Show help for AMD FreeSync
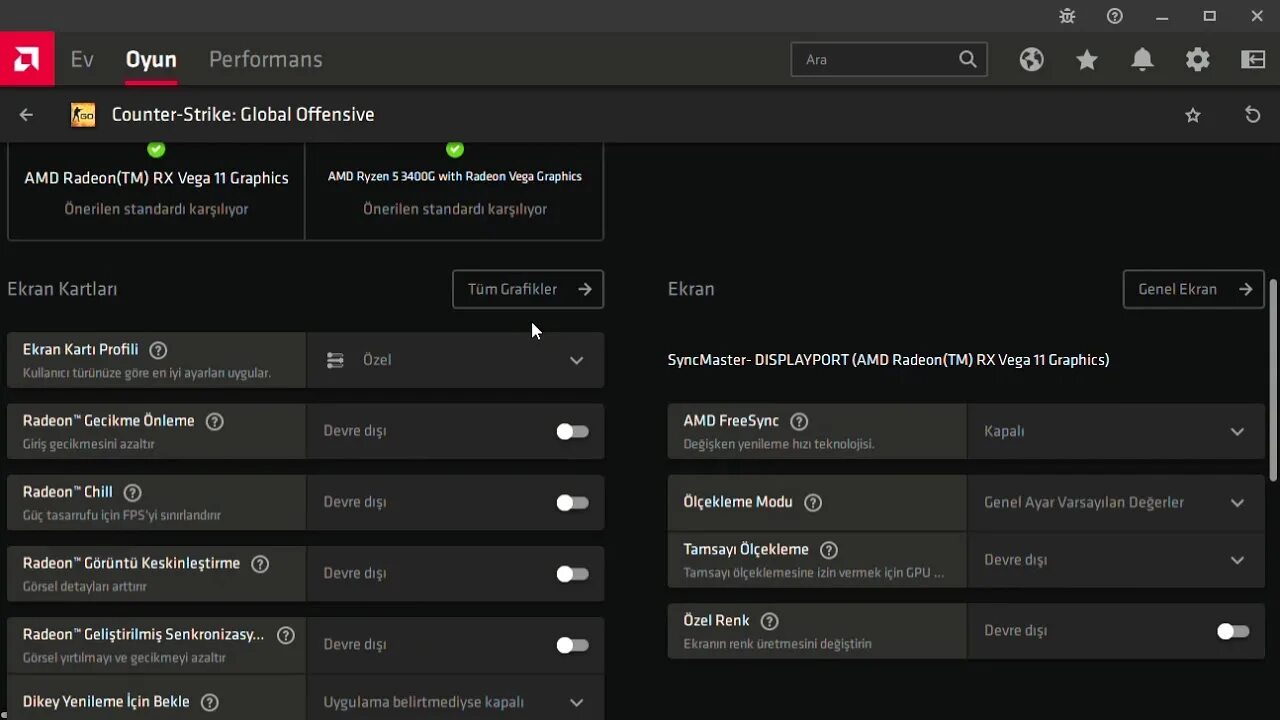This screenshot has width=1280, height=720. pos(799,422)
